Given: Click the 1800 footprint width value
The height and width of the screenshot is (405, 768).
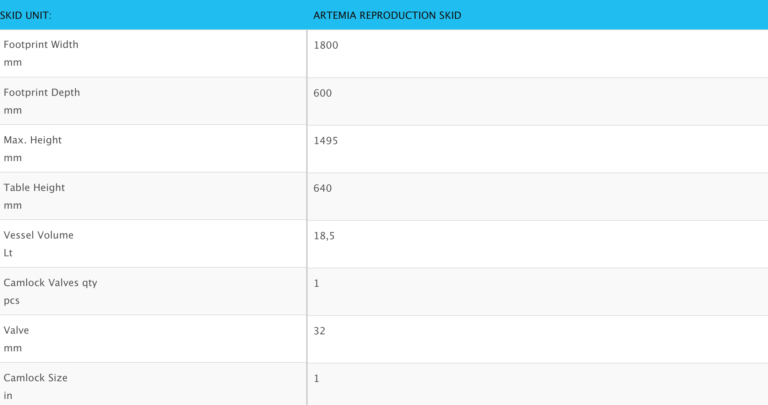Looking at the screenshot, I should click(326, 45).
